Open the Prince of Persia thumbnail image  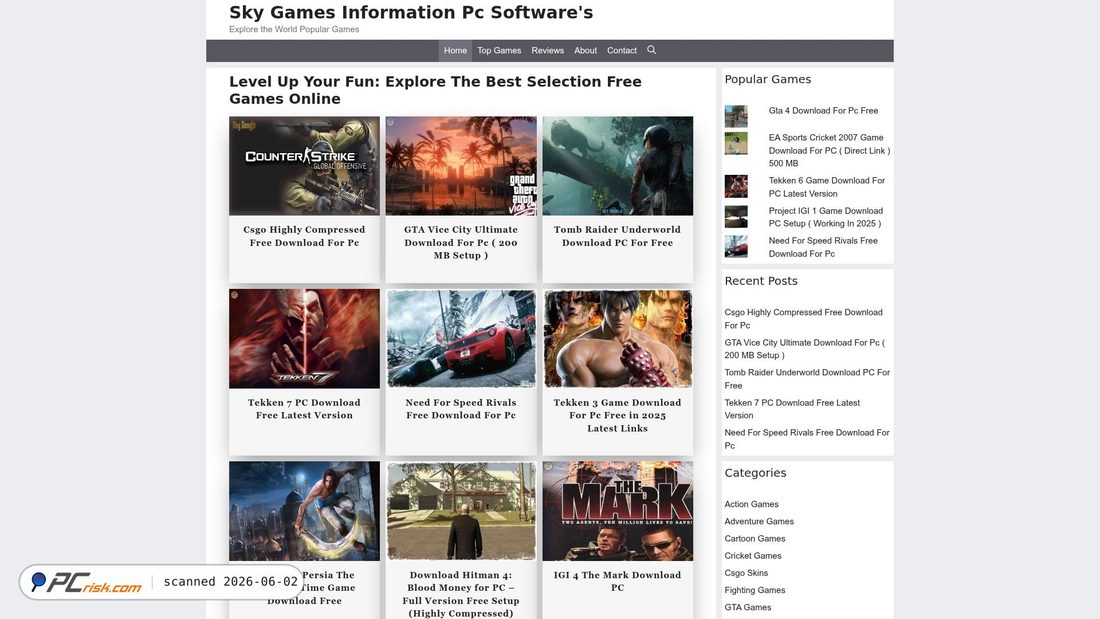click(304, 511)
